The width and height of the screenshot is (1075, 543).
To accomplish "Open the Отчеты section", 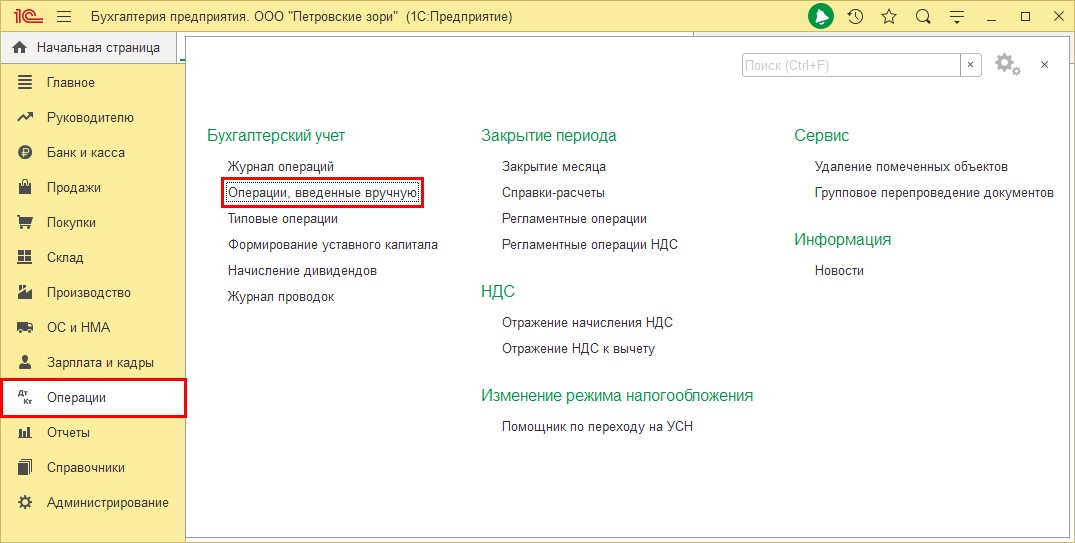I will [93, 433].
